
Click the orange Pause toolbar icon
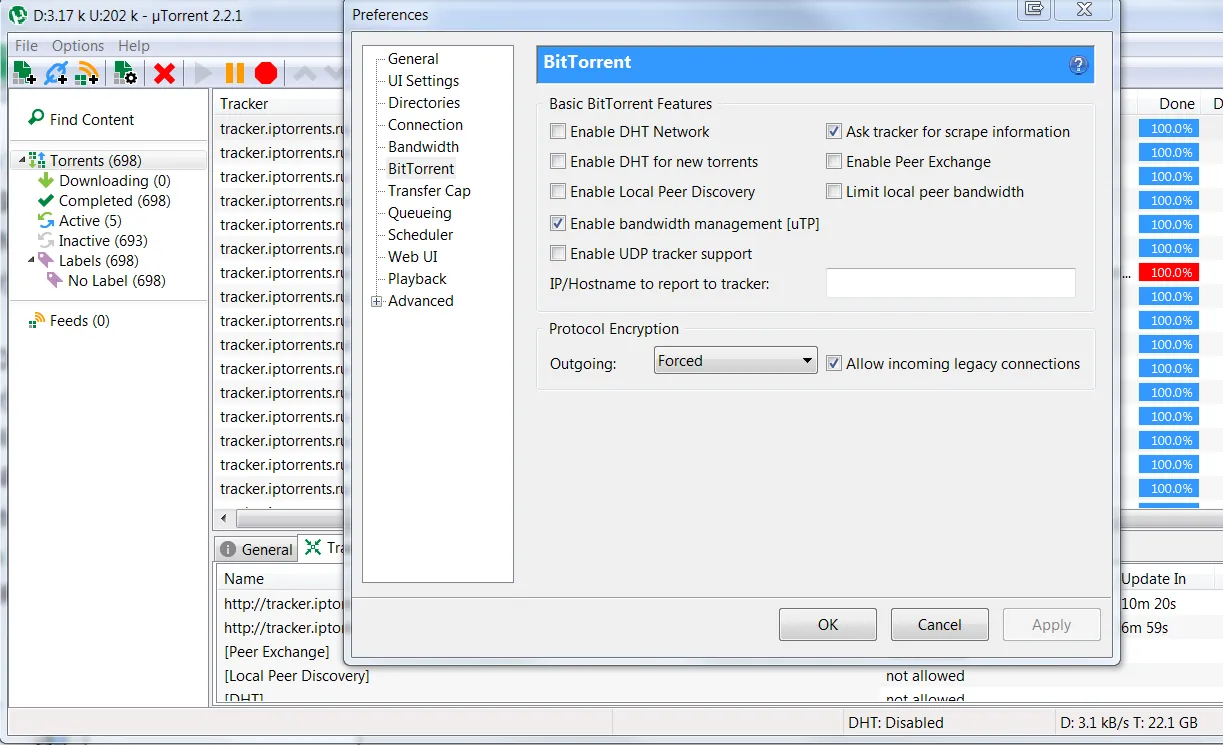tap(235, 73)
